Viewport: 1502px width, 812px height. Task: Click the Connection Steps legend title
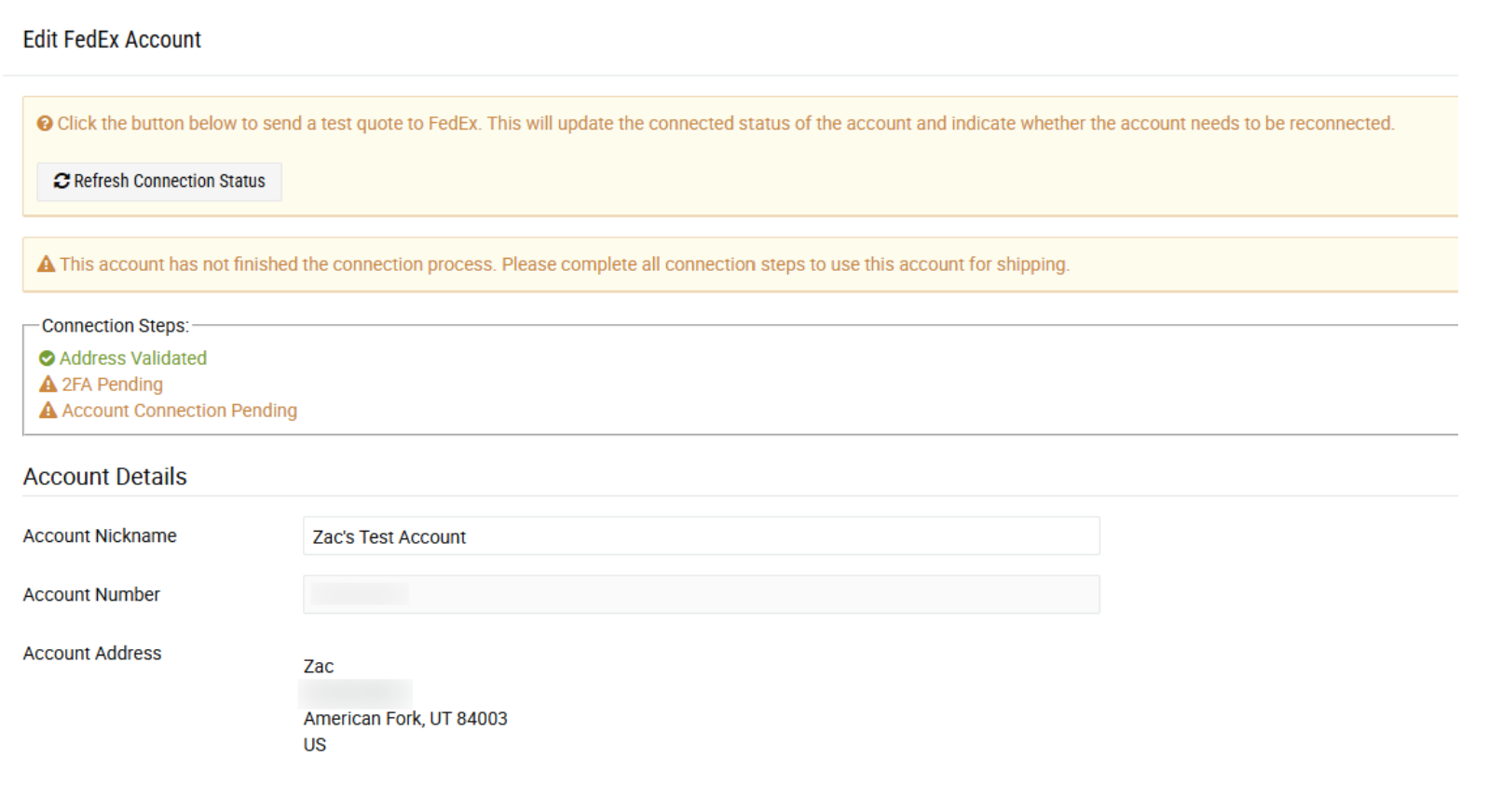point(115,326)
